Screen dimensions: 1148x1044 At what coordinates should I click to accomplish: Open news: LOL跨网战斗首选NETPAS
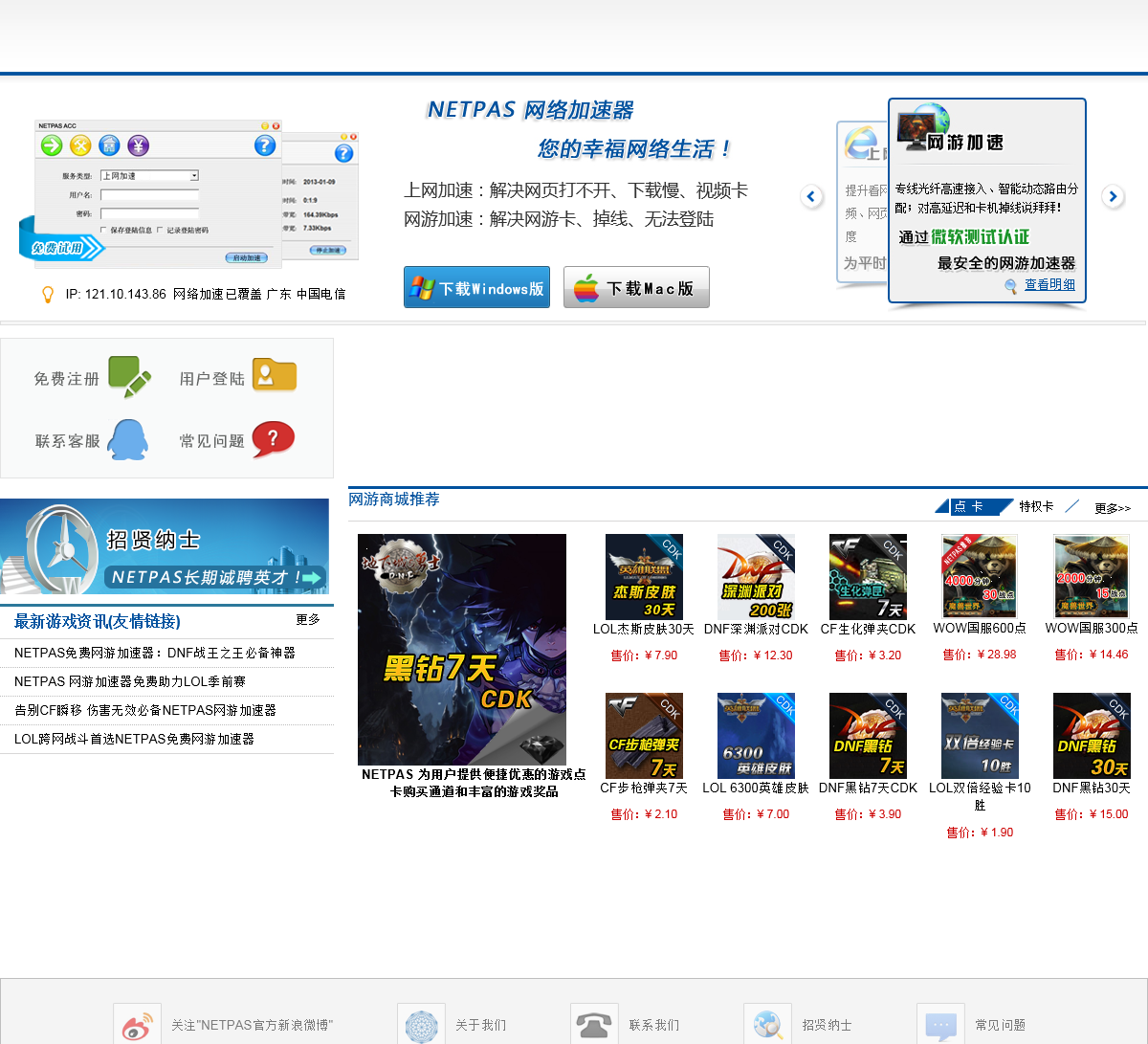134,739
